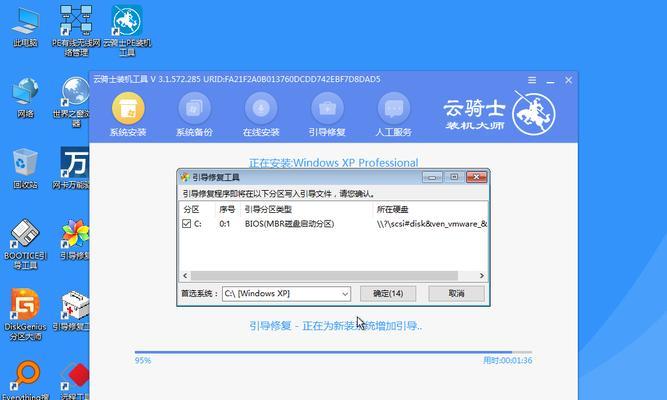Viewport: 667px width, 400px height.
Task: Open BOOTICE引导工具 desktop shortcut
Action: pos(25,244)
